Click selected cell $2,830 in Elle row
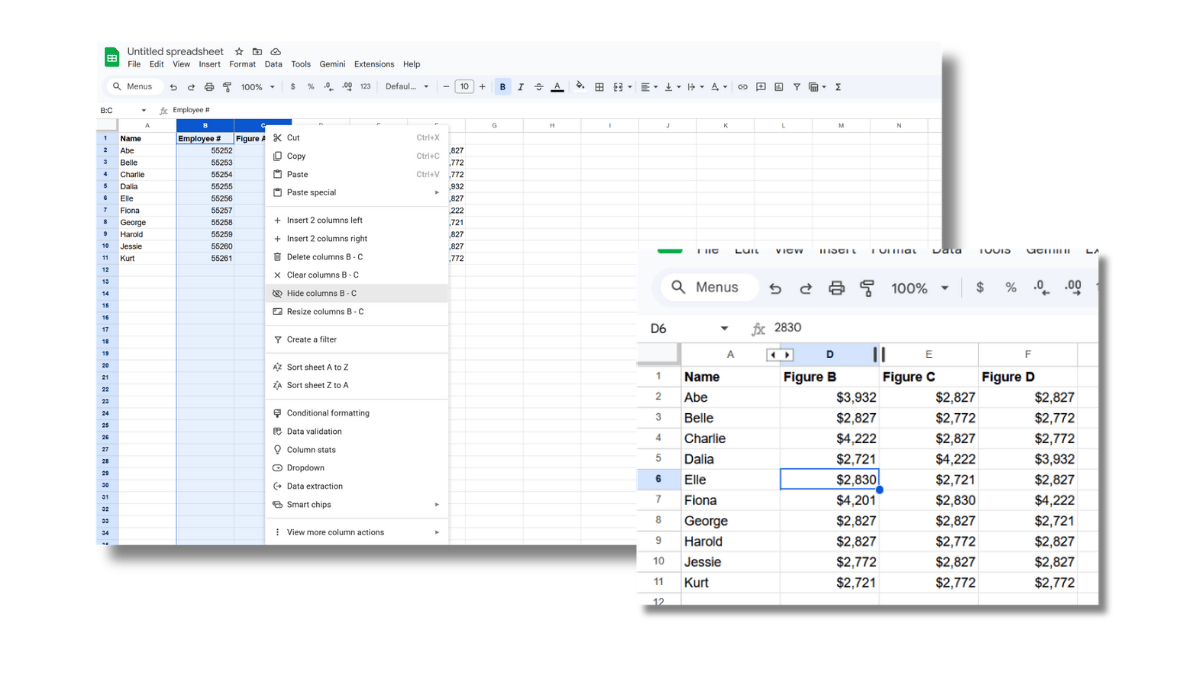The height and width of the screenshot is (675, 1200). click(x=829, y=479)
